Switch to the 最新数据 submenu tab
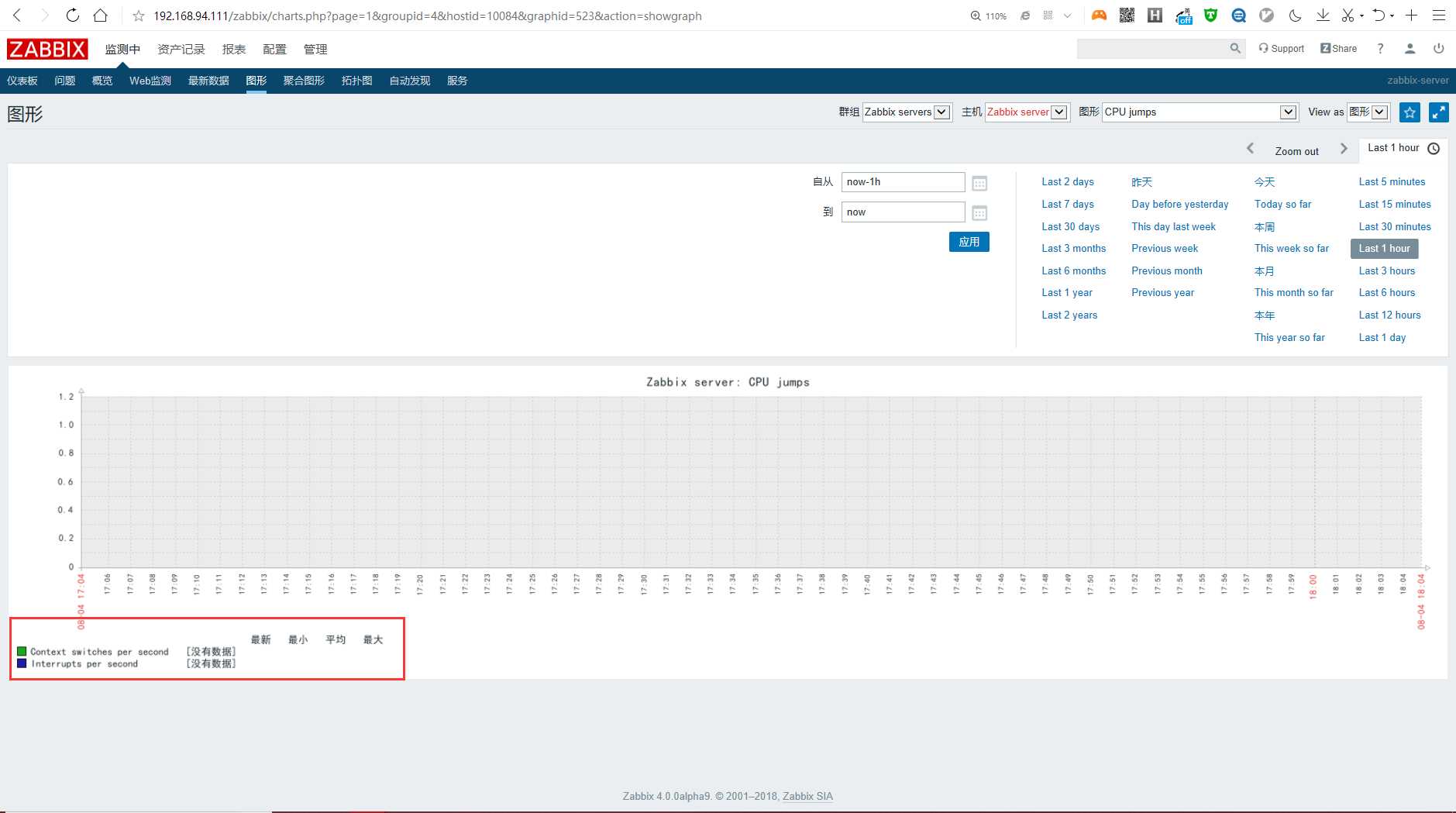This screenshot has width=1456, height=813. coord(208,81)
